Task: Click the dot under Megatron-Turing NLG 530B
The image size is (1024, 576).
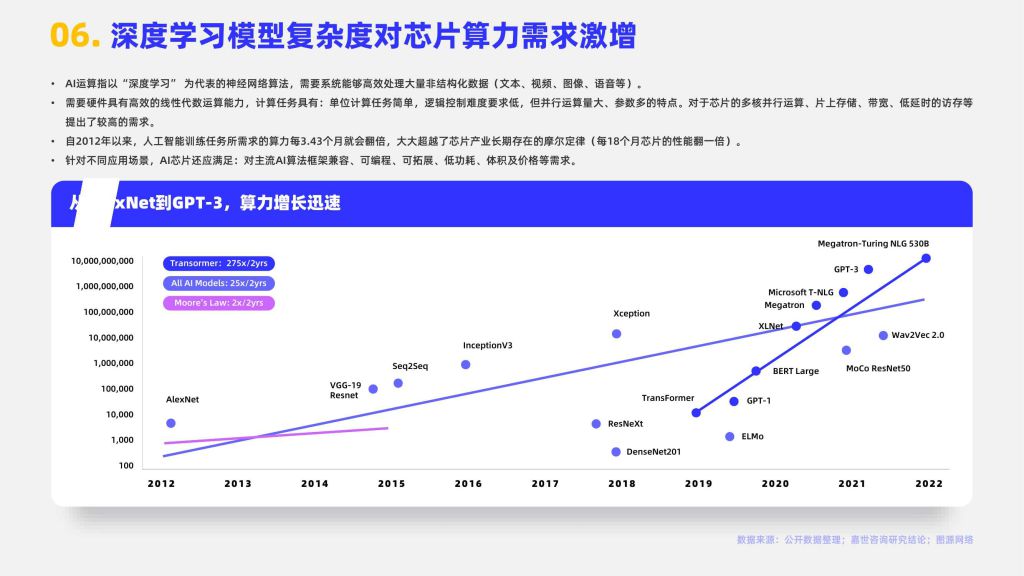Action: click(x=926, y=259)
